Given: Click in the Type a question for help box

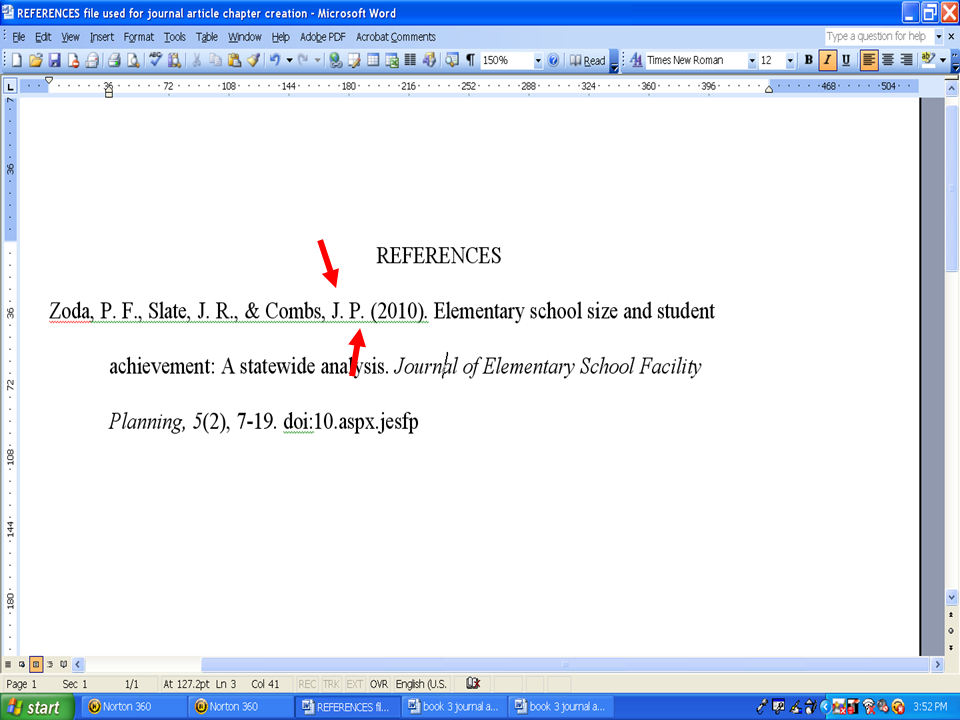Looking at the screenshot, I should pyautogui.click(x=879, y=37).
